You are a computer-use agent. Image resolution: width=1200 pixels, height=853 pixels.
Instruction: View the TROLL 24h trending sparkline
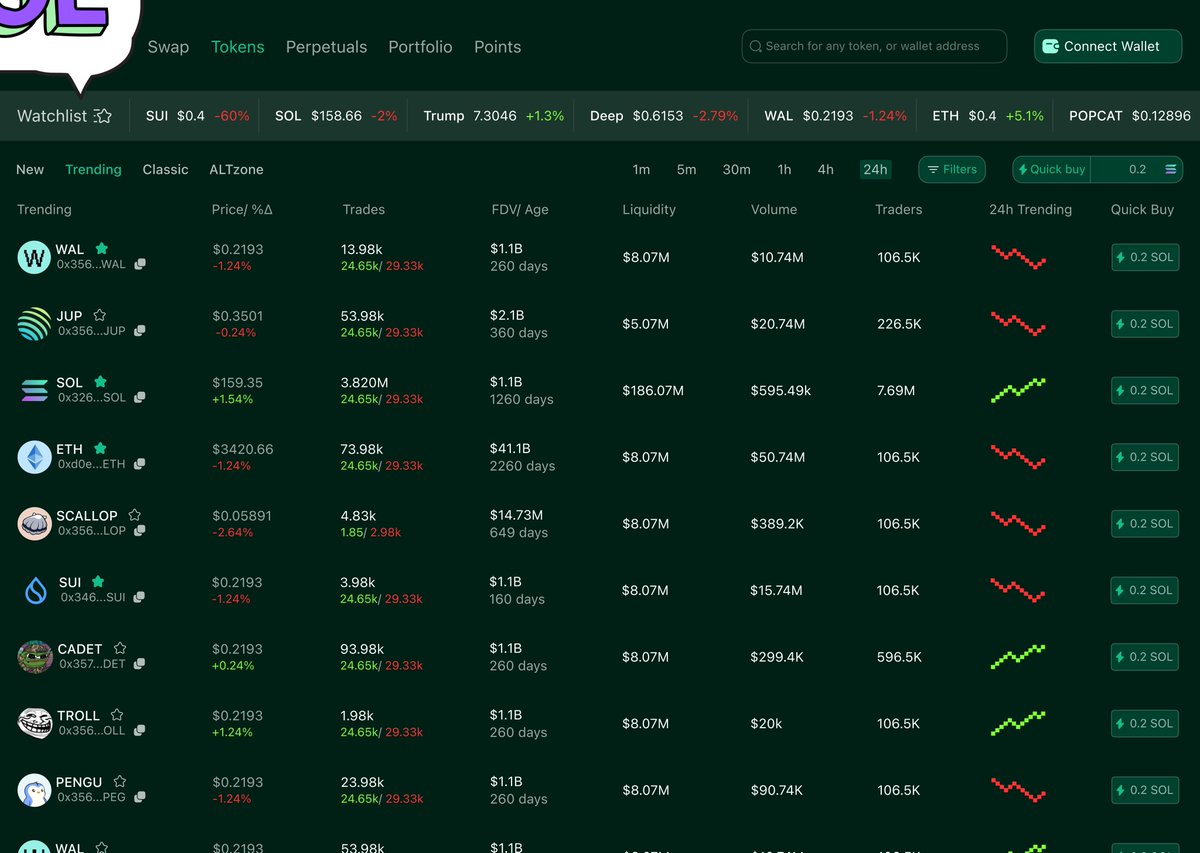click(x=1018, y=723)
